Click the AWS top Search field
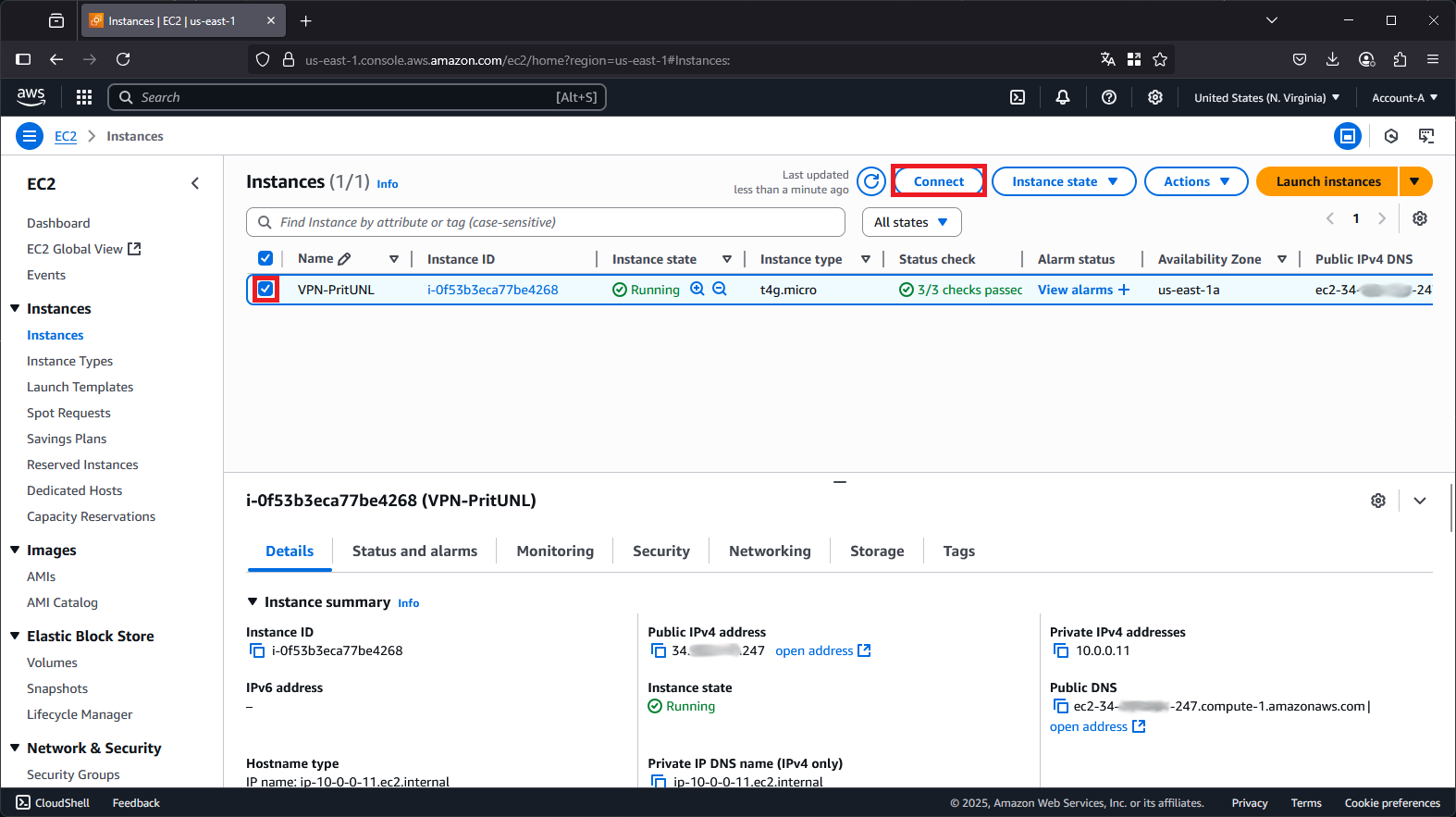 point(357,97)
